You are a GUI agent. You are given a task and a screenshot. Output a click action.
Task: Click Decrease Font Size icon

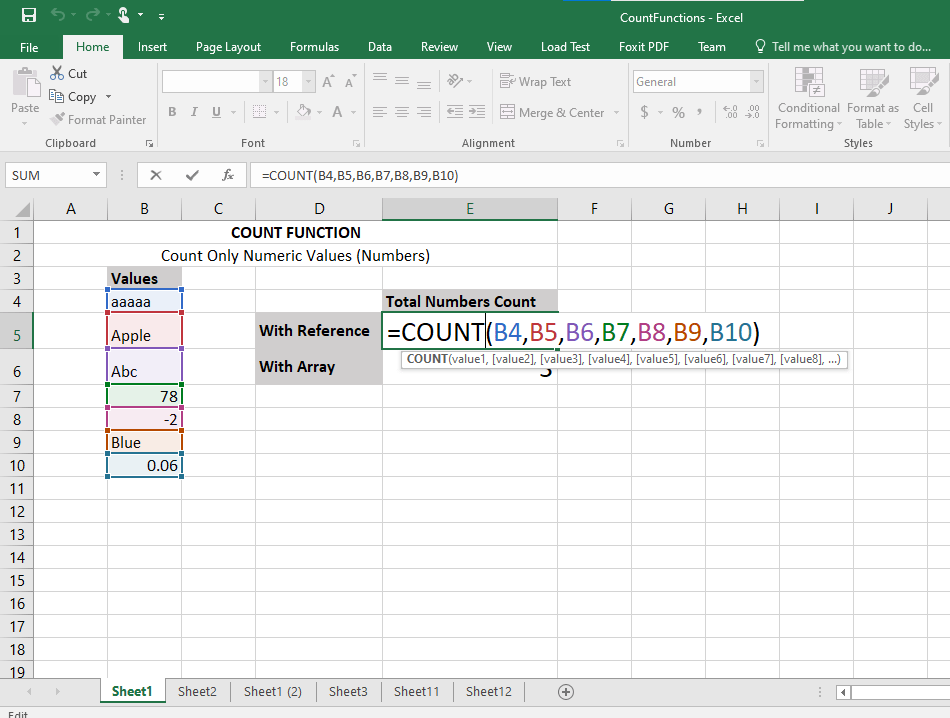(x=350, y=81)
